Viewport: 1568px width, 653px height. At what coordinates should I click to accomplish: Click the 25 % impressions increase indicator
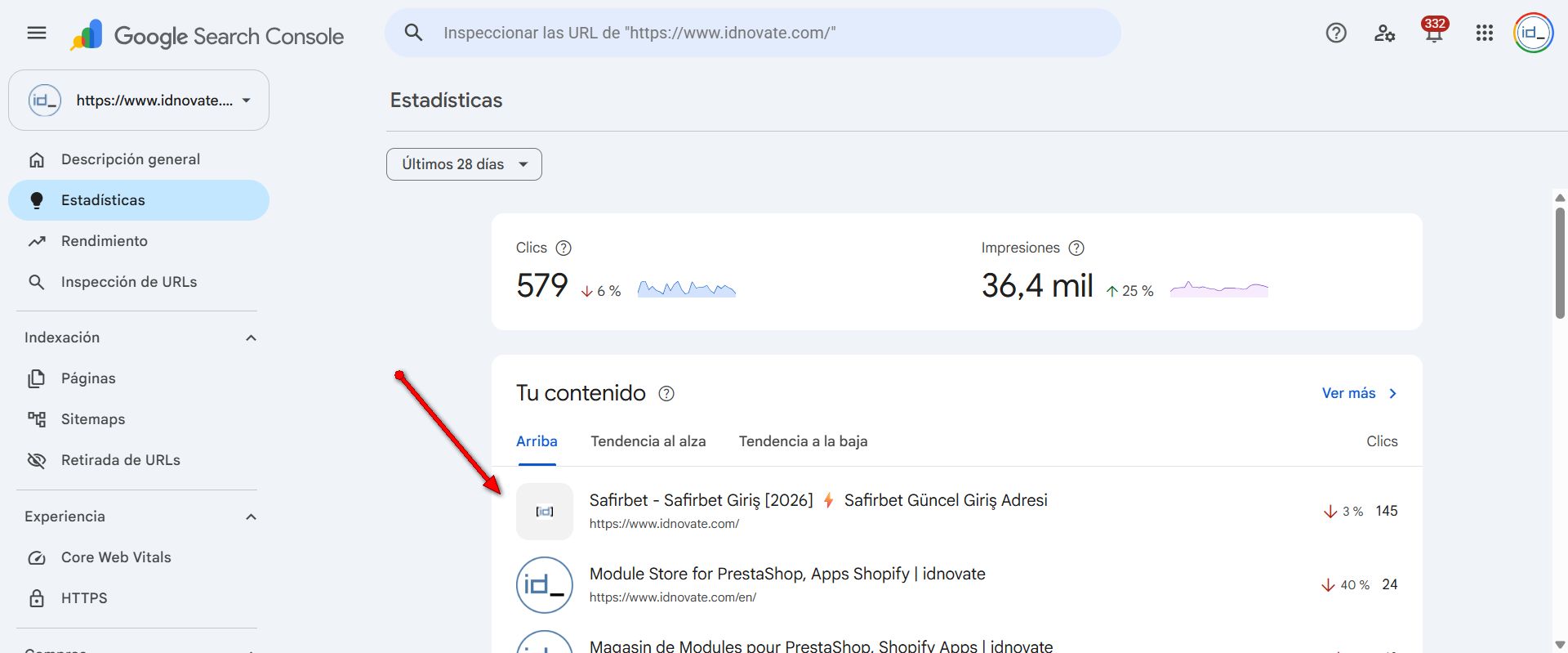point(1129,292)
